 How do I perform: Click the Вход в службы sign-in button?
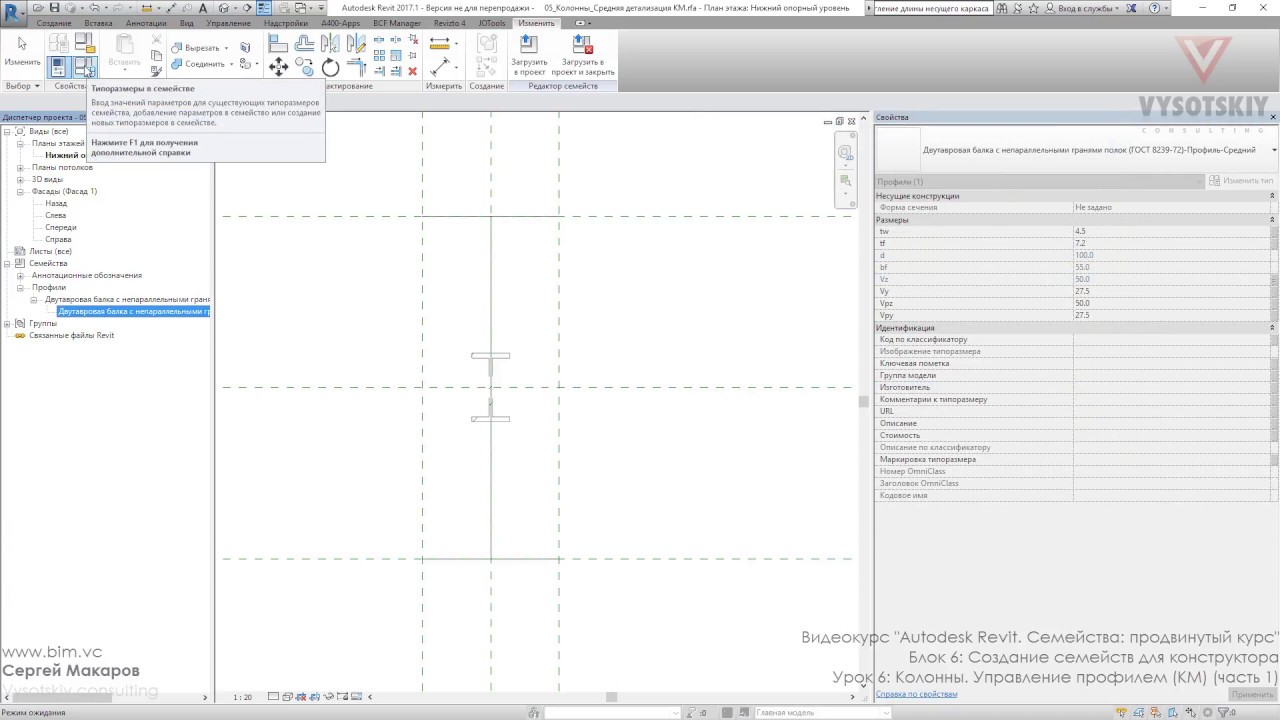coord(1080,8)
